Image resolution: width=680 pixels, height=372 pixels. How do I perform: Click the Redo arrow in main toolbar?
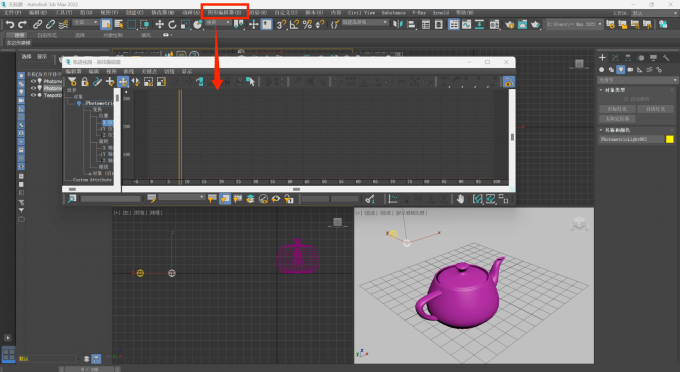pyautogui.click(x=23, y=24)
